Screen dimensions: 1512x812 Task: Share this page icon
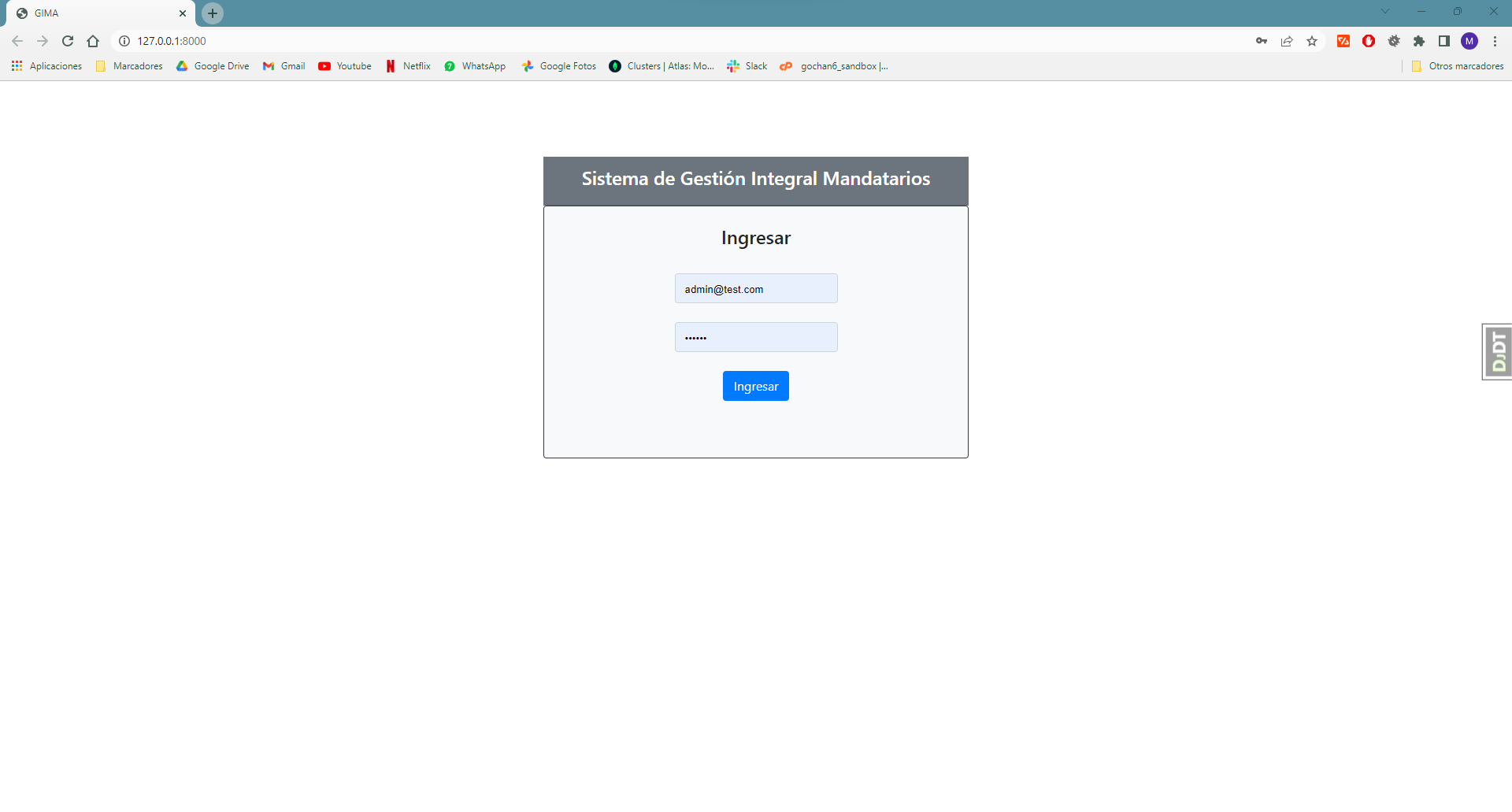pos(1287,41)
